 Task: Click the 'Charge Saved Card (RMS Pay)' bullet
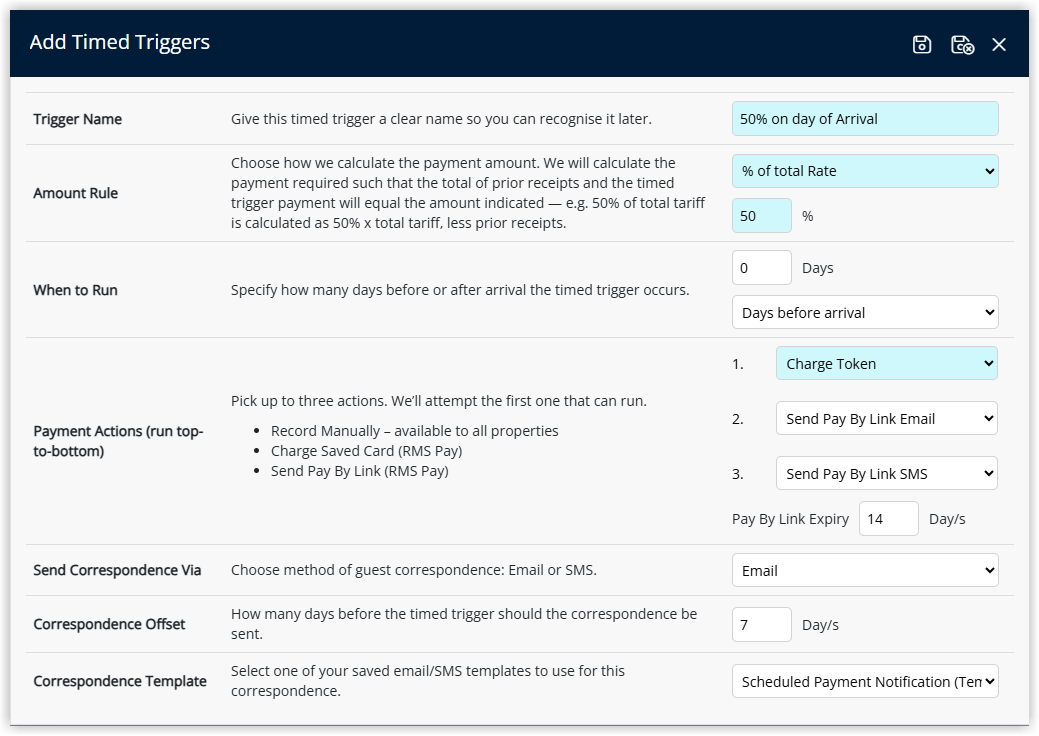pos(366,450)
